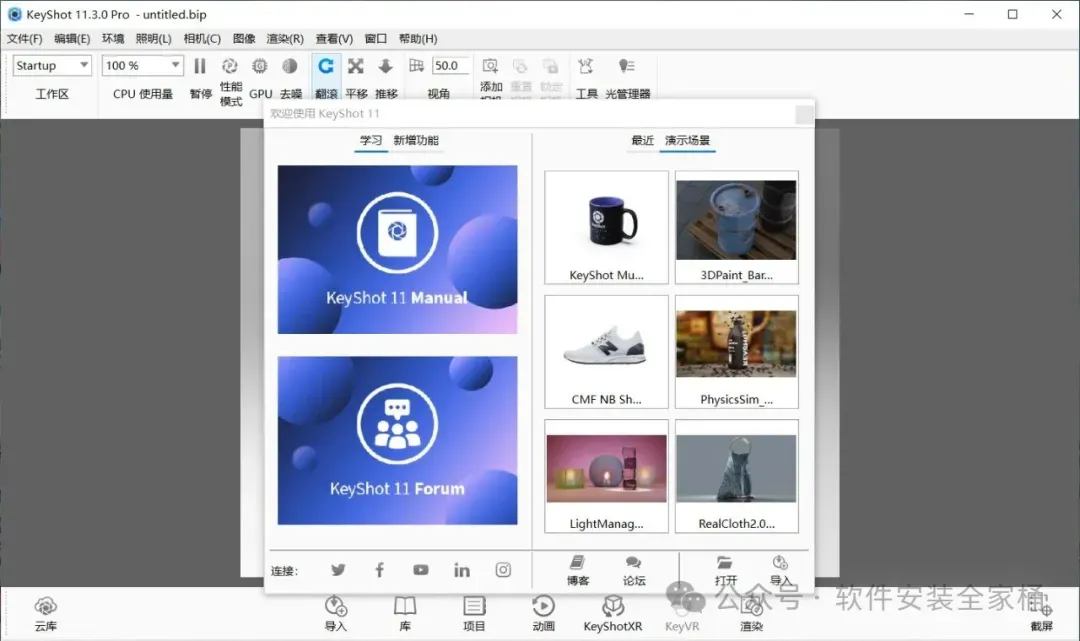The width and height of the screenshot is (1080, 641).
Task: Click the Twitter connect icon
Action: [x=338, y=570]
